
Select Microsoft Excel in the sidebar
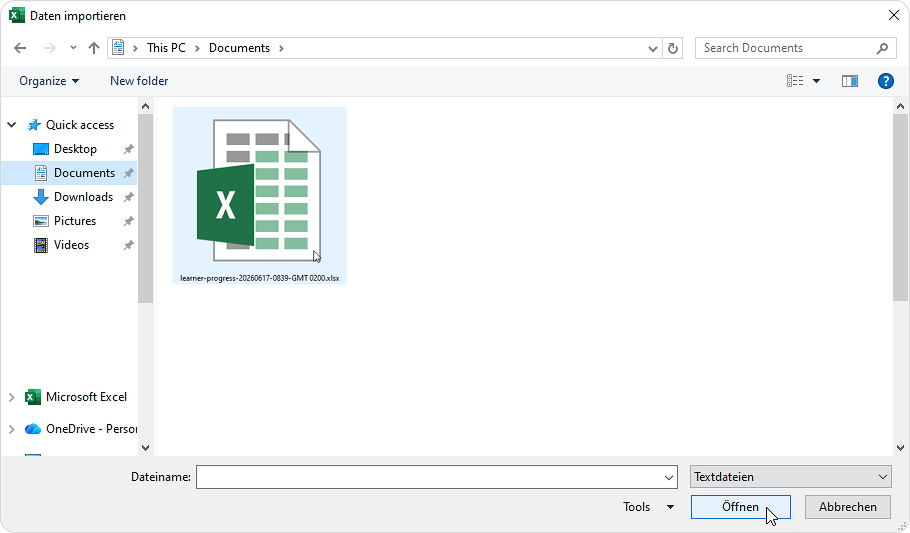pyautogui.click(x=86, y=397)
